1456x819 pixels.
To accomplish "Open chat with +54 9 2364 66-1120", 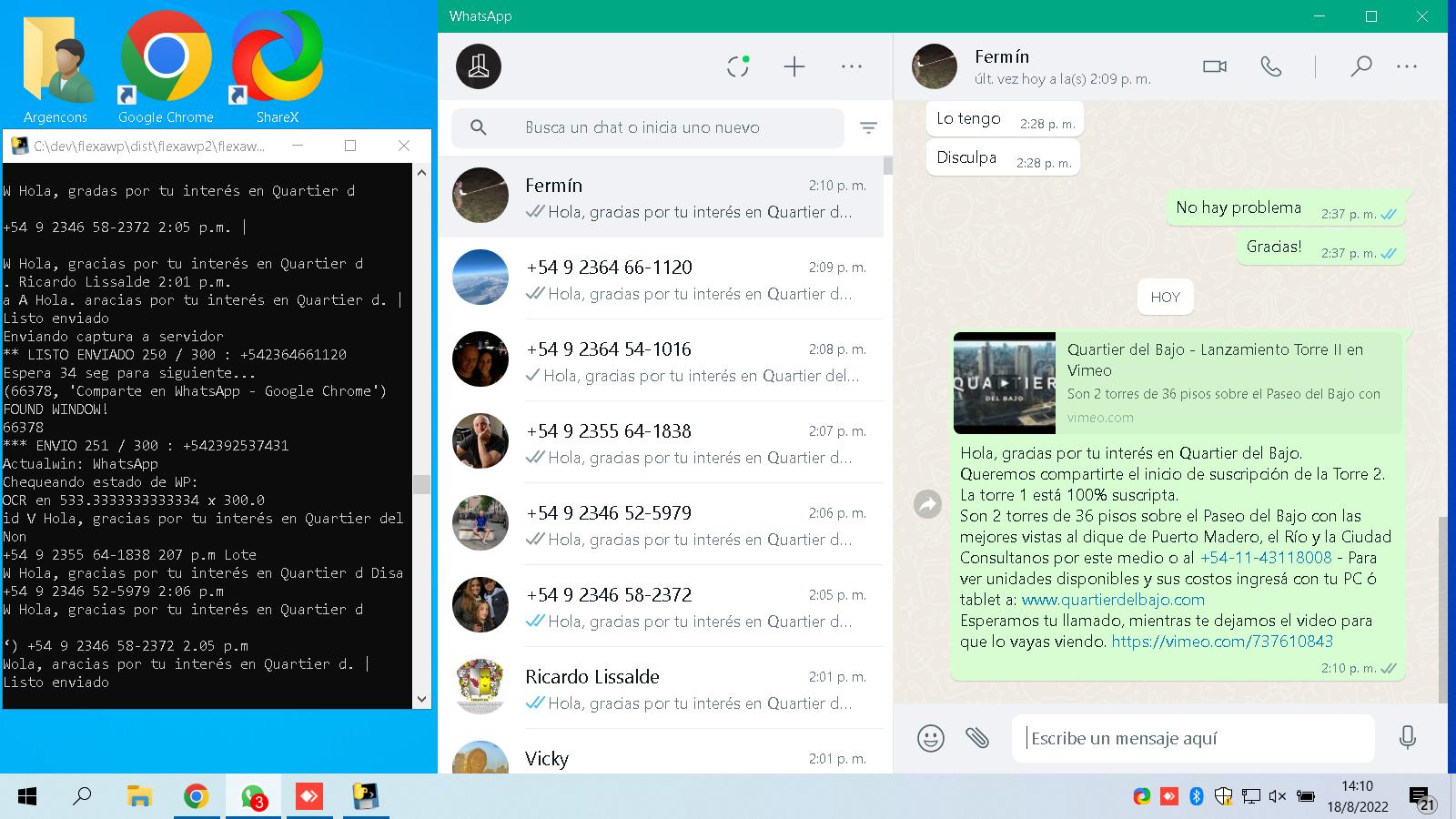I will click(x=661, y=278).
